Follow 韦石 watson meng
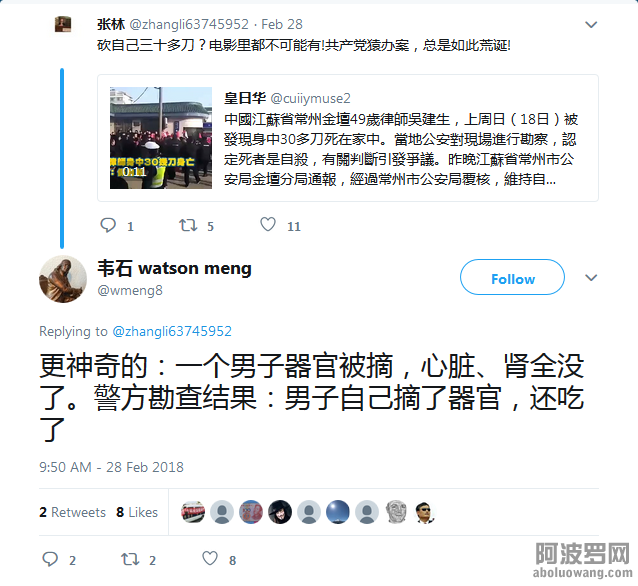 coord(512,277)
